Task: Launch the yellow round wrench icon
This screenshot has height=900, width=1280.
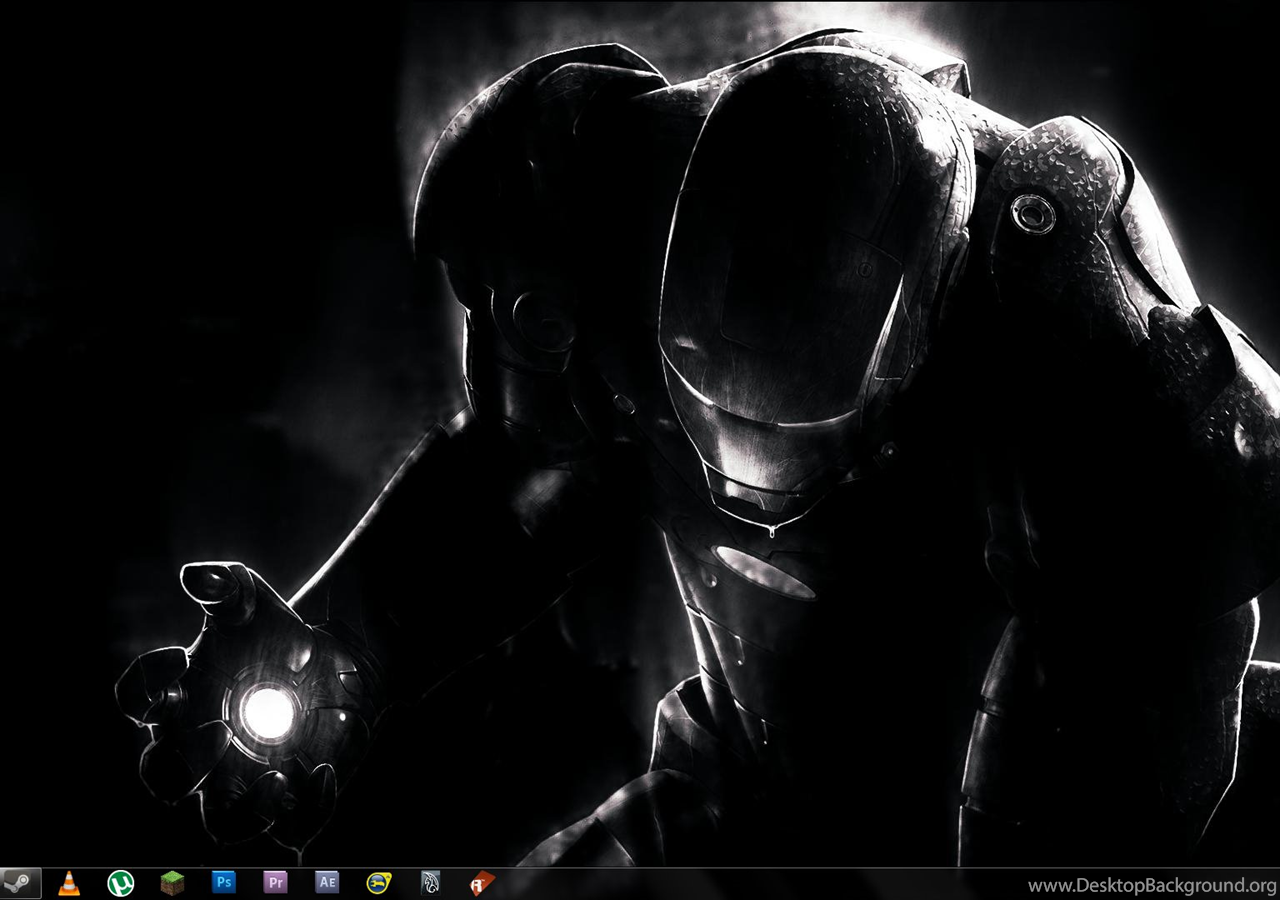Action: pyautogui.click(x=379, y=882)
